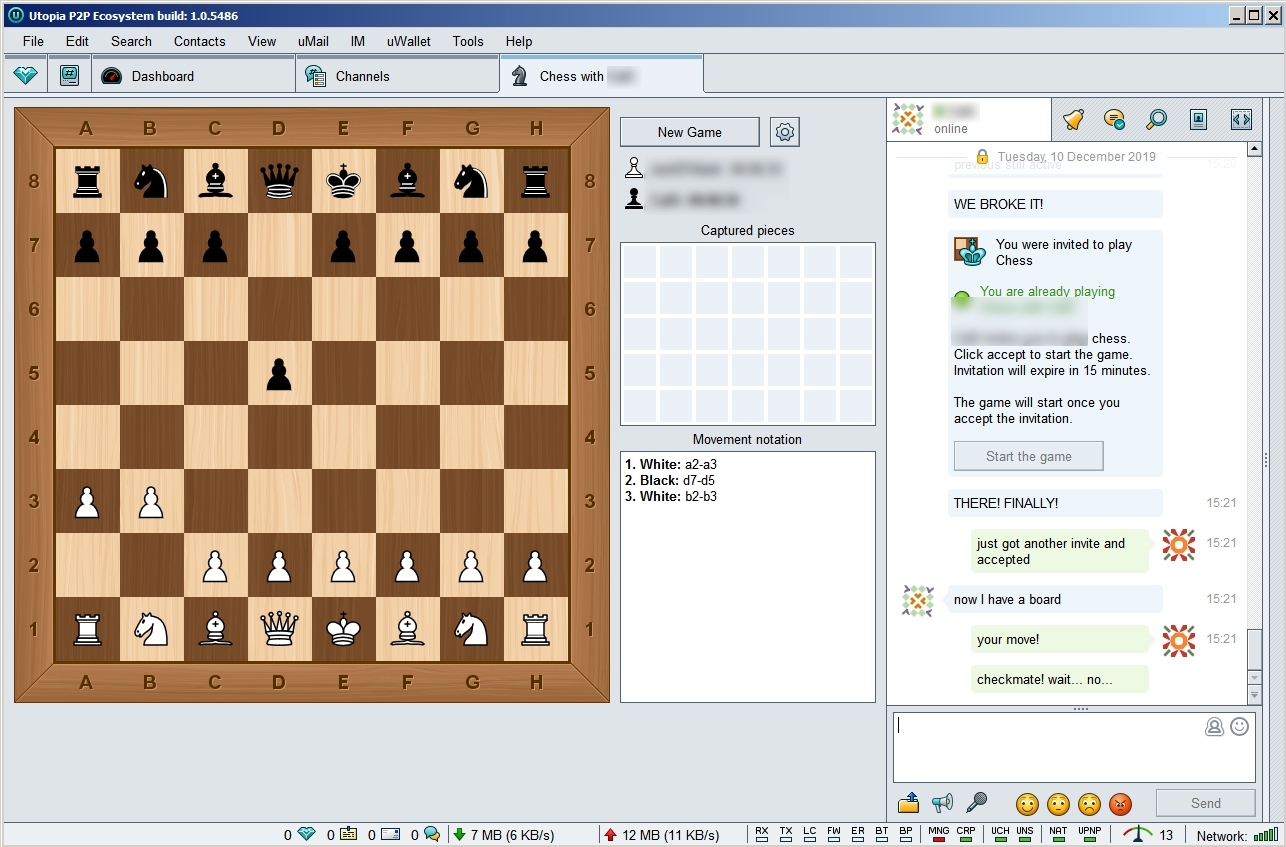
Task: Click the Start the game button
Action: point(1028,456)
